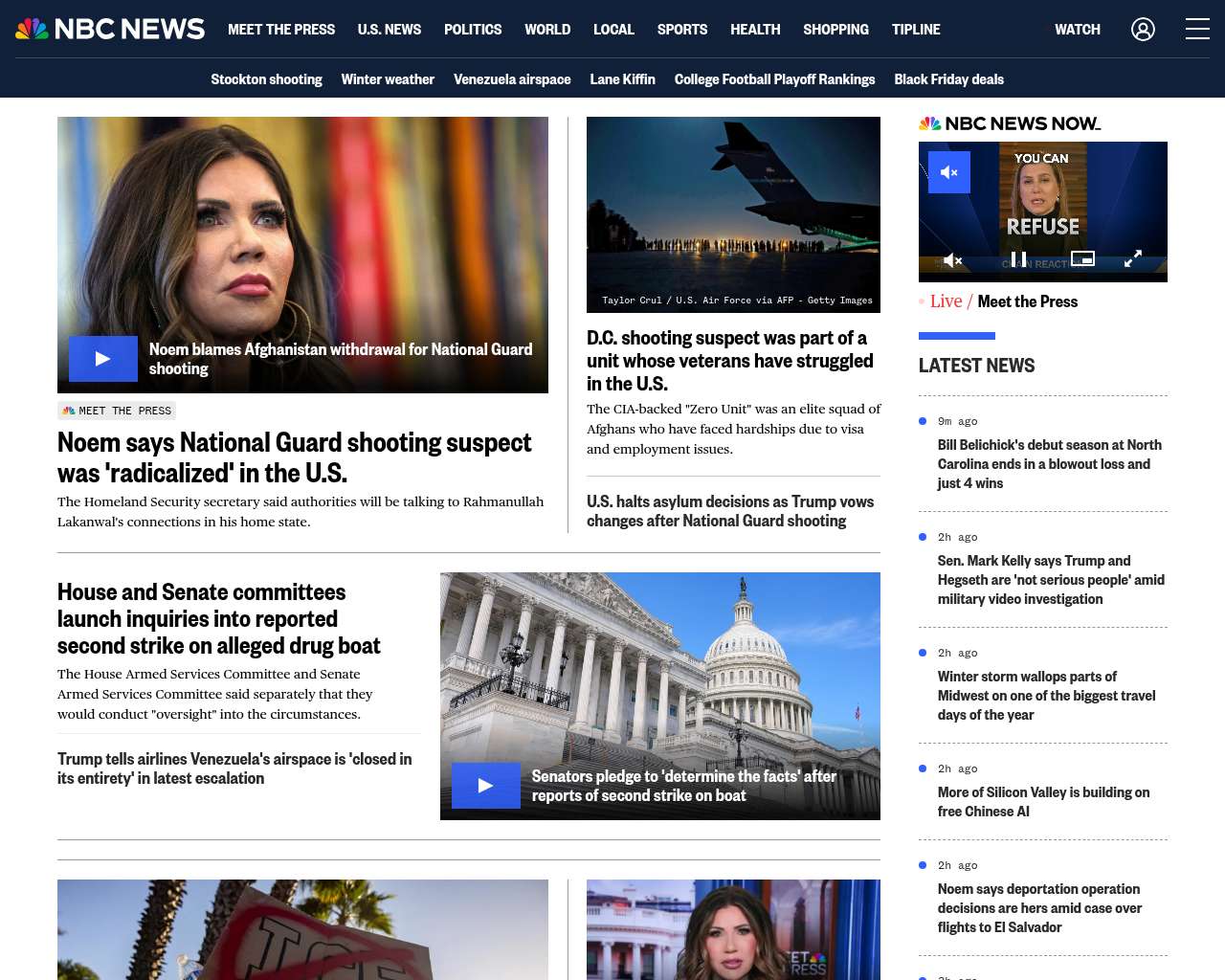1225x980 pixels.
Task: Click the House Armed Services Committee summary text
Action: click(x=215, y=694)
